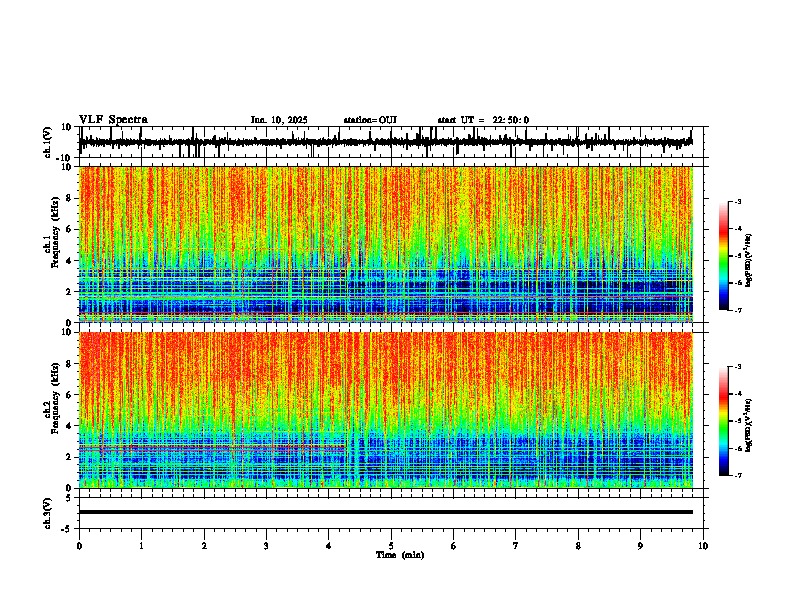Click time axis tick label "4"
792x612 pixels.
click(x=329, y=546)
